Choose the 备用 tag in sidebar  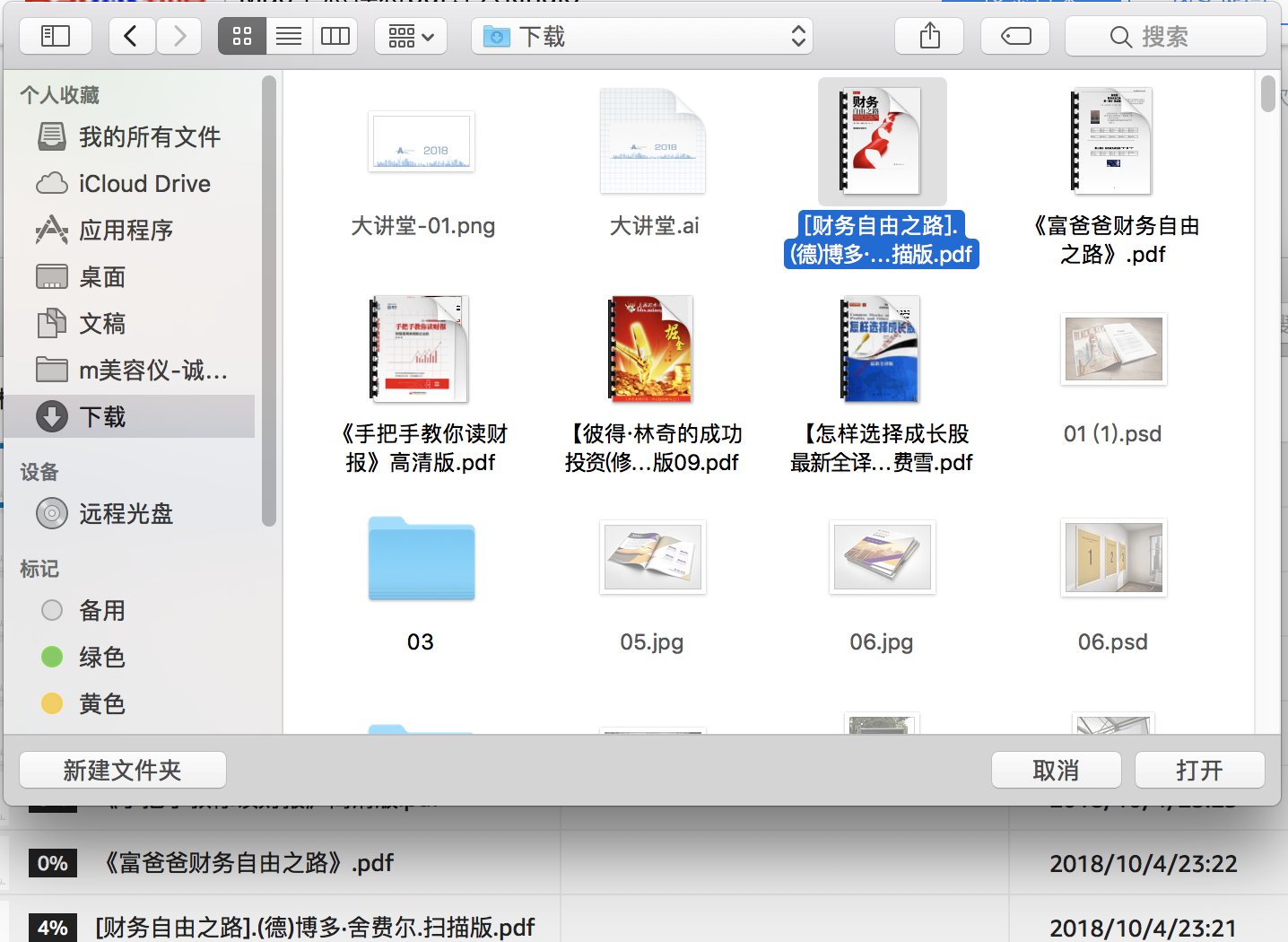pos(130,610)
